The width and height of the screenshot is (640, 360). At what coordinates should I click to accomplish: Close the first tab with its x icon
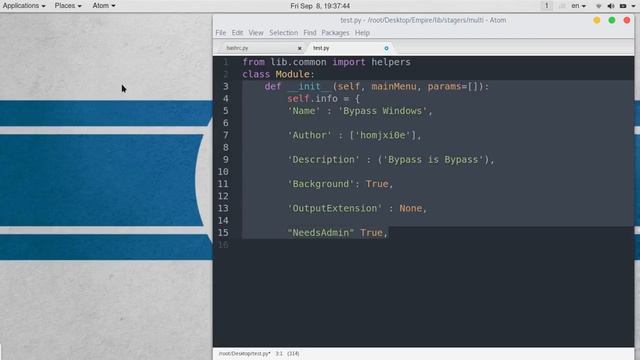[x=300, y=48]
